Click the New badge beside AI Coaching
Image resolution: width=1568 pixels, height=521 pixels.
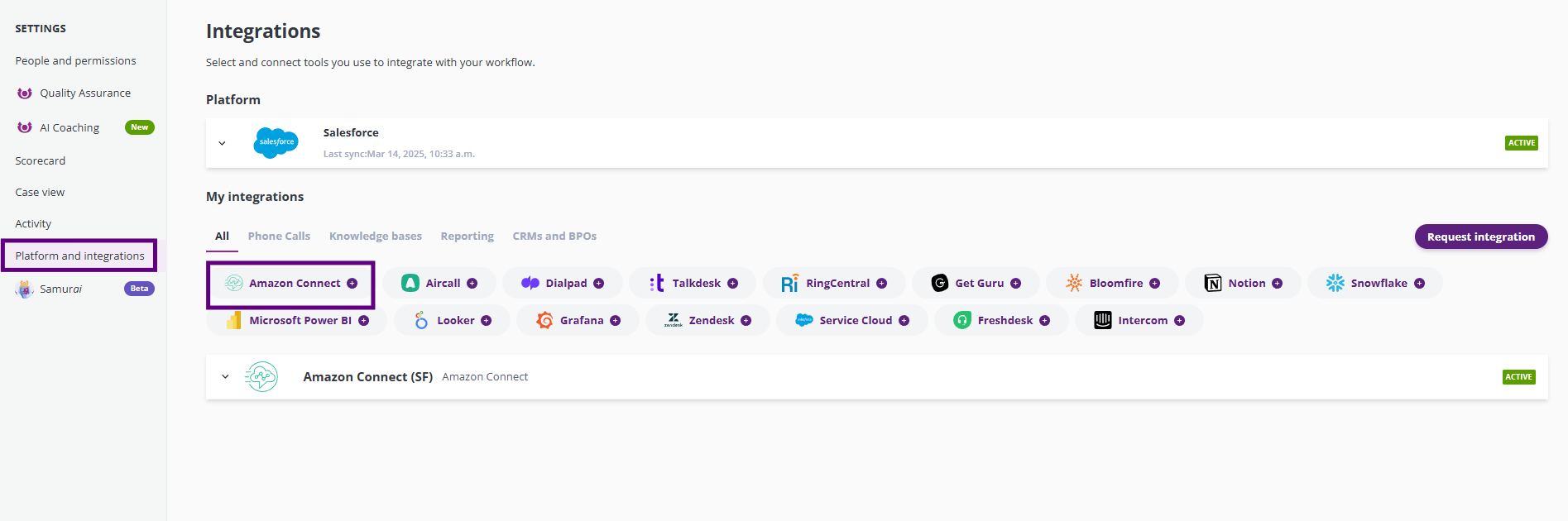pos(140,127)
